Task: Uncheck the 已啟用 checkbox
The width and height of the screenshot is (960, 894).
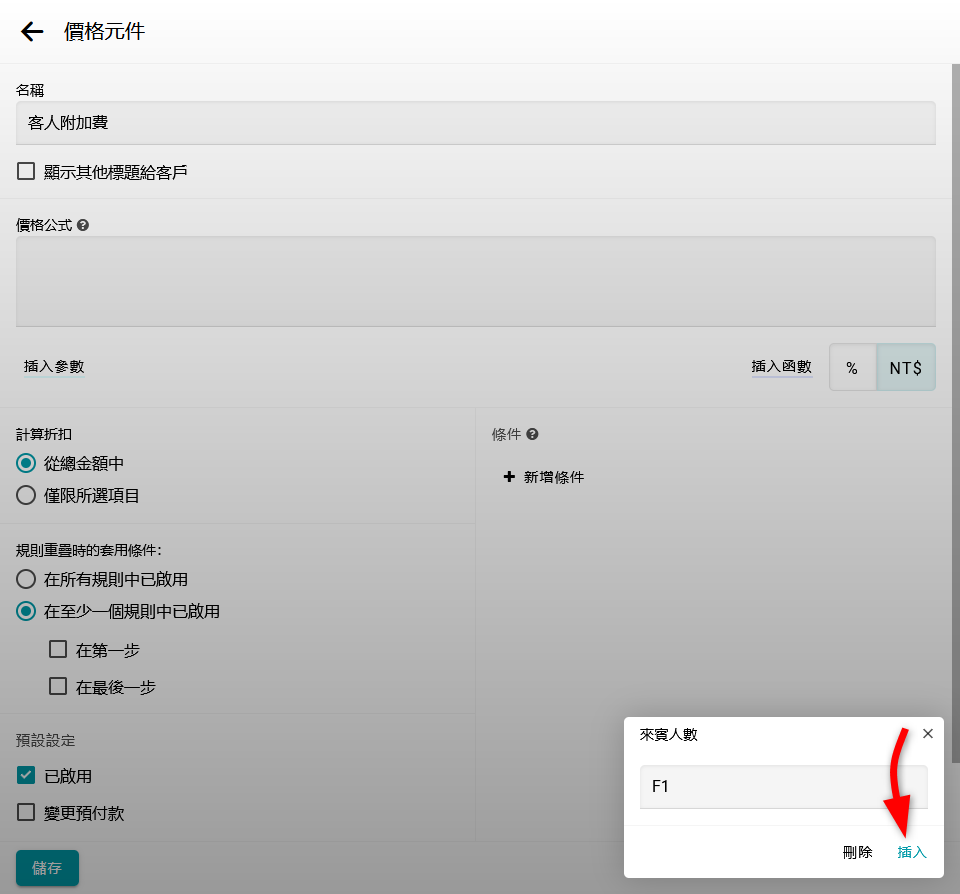Action: pyautogui.click(x=26, y=776)
